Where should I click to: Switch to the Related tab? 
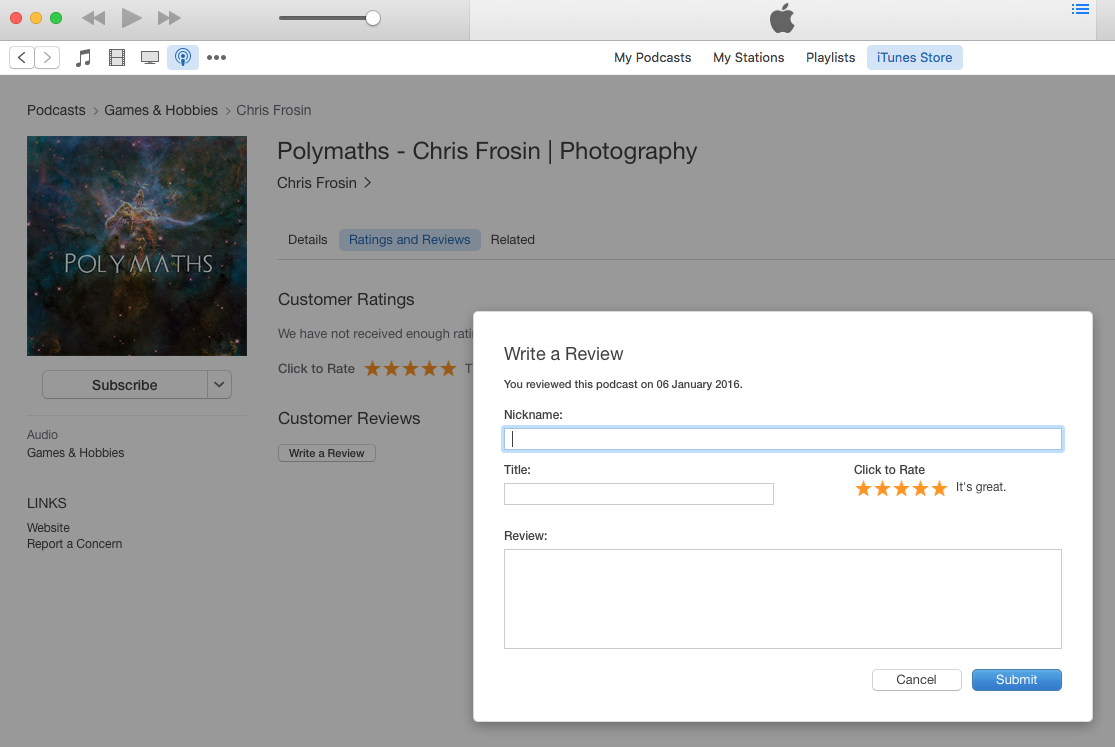513,240
